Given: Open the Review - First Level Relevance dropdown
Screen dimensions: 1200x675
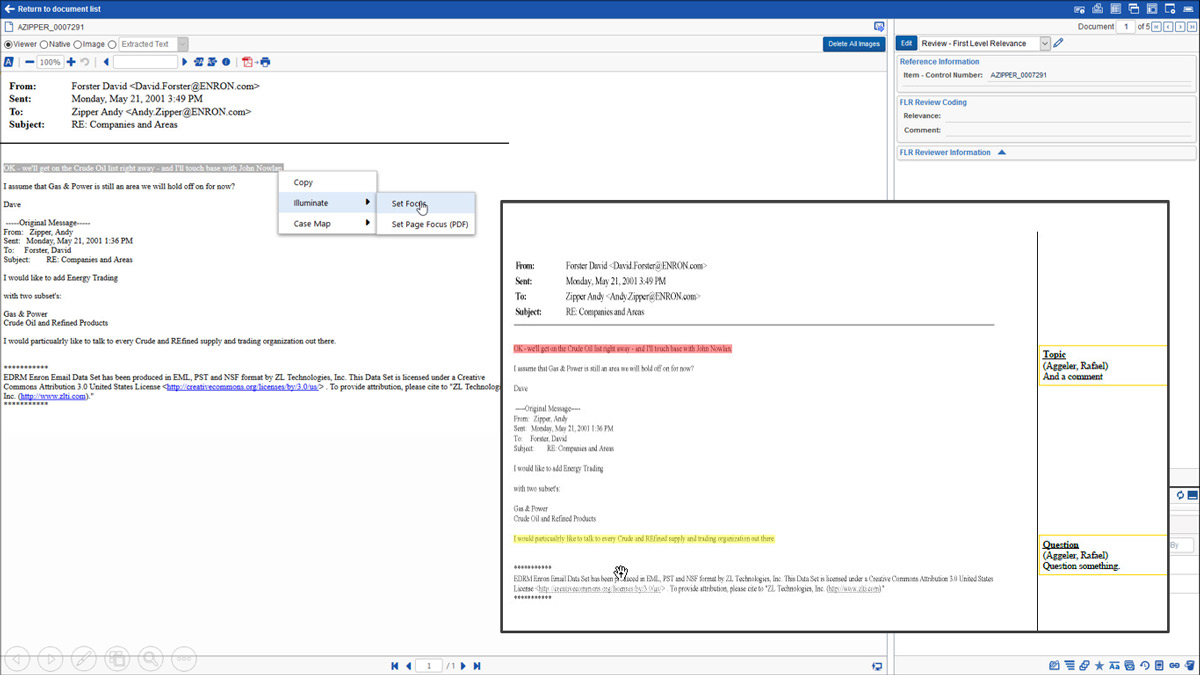Looking at the screenshot, I should (1044, 44).
